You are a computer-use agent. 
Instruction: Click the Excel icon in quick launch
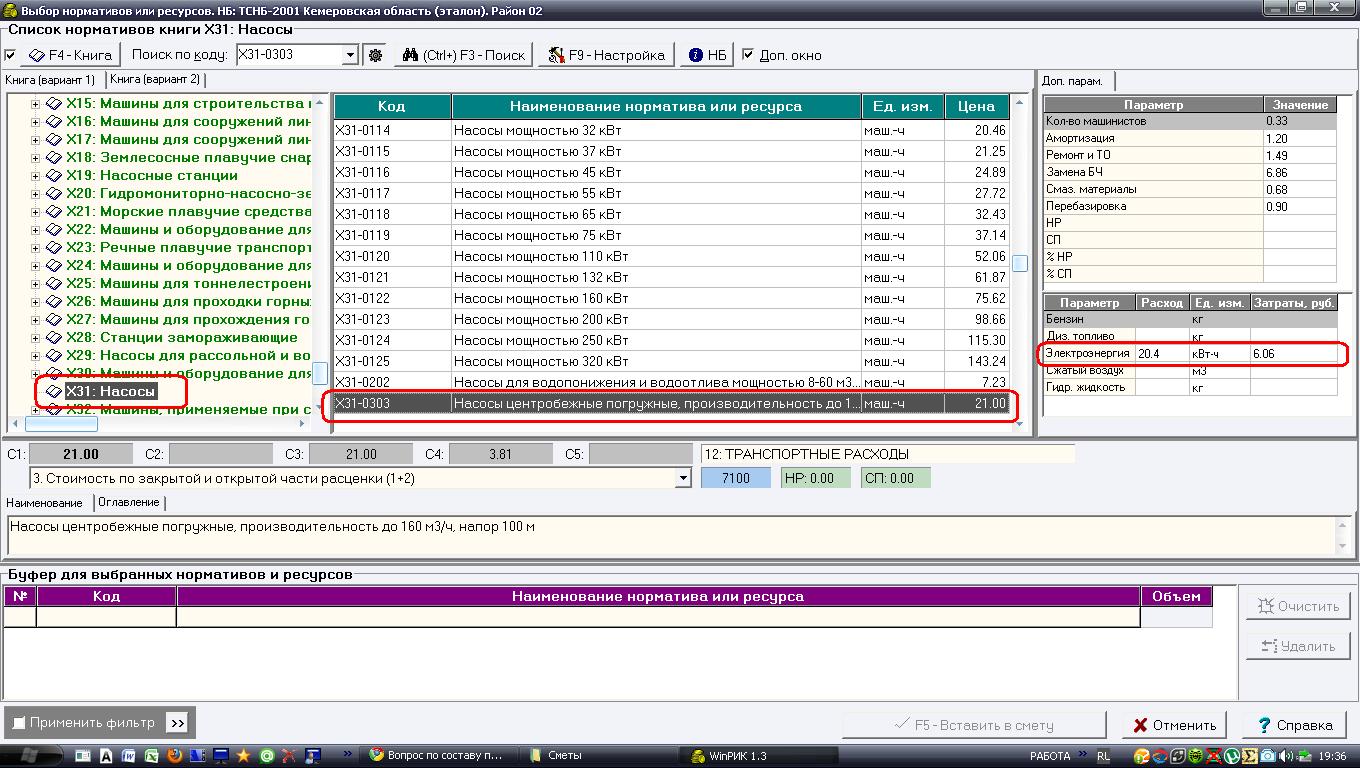click(x=151, y=756)
